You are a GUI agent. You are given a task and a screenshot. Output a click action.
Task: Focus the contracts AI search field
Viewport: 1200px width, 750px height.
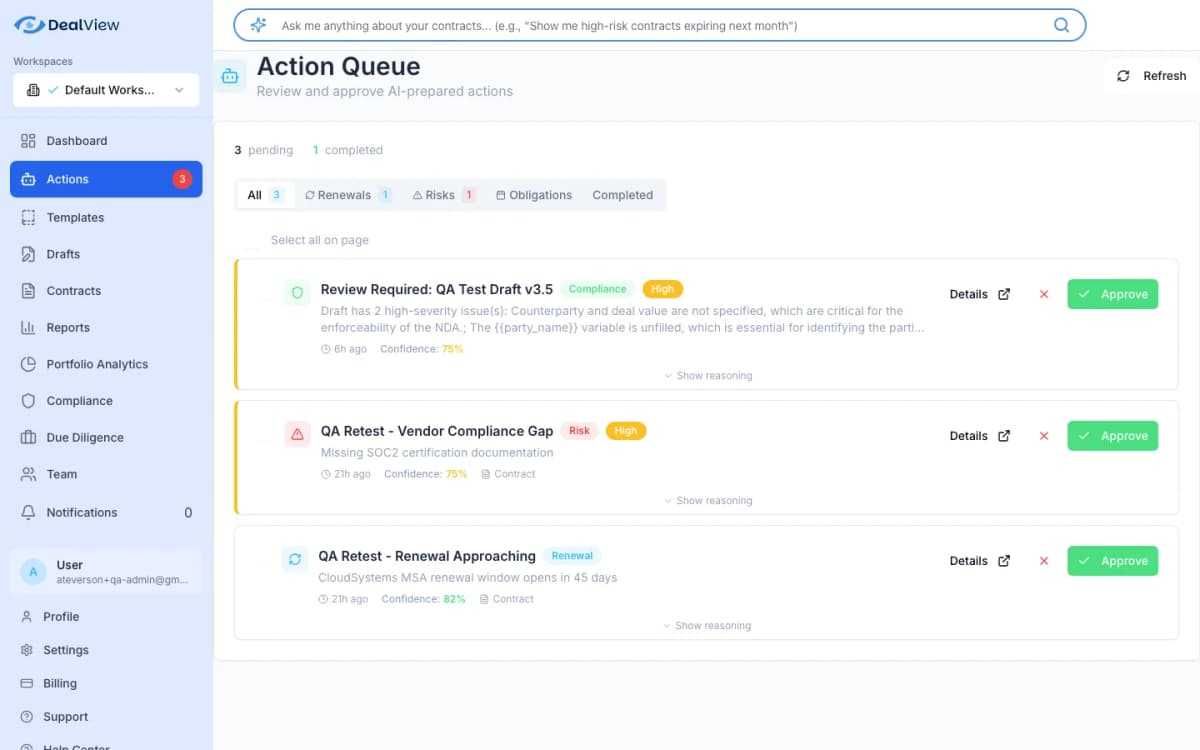point(650,25)
